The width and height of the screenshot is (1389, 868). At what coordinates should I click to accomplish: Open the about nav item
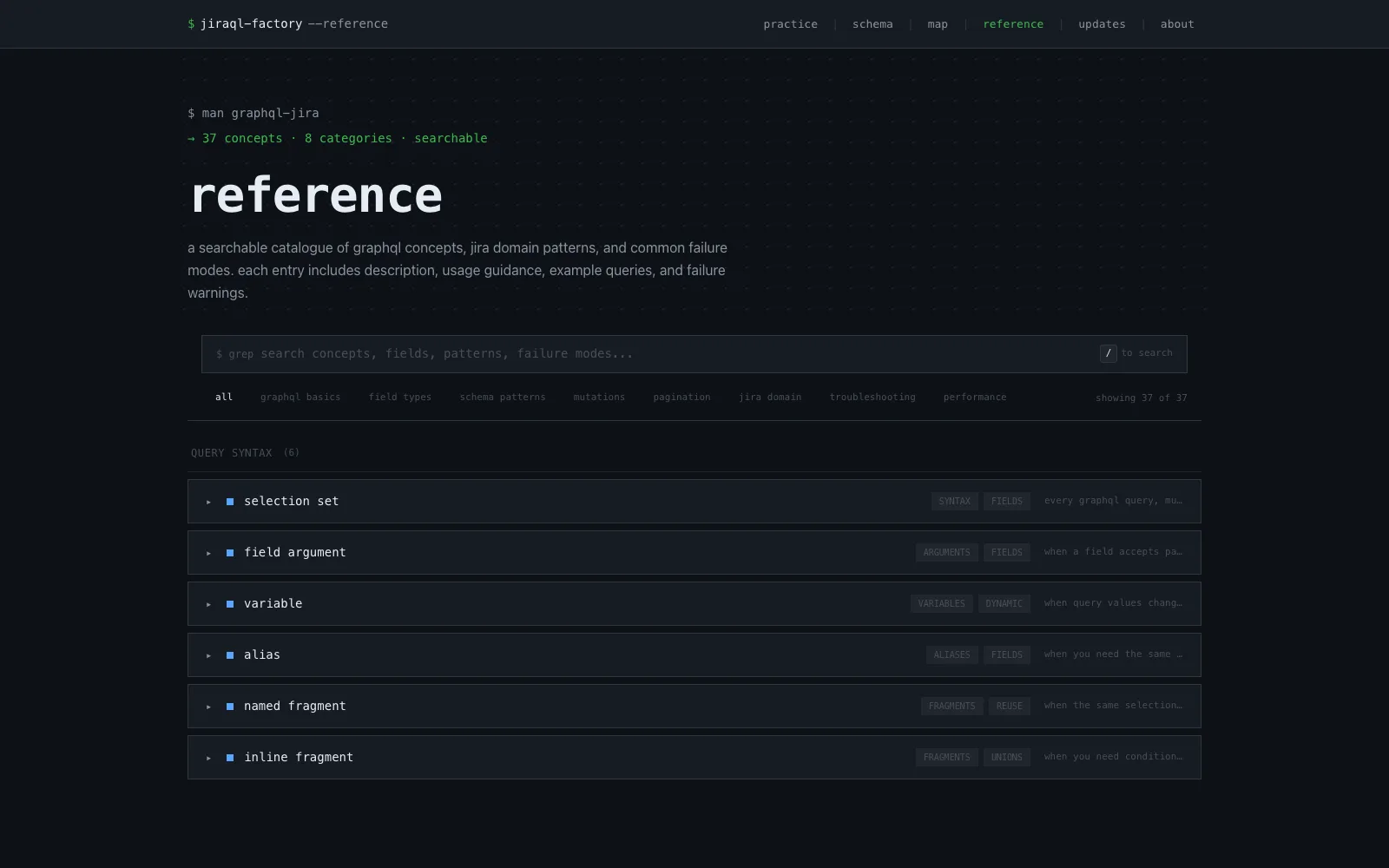click(x=1177, y=24)
